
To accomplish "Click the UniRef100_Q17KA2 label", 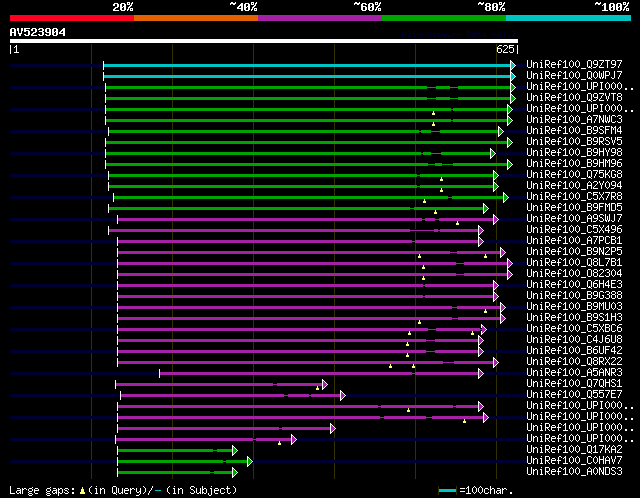I will click(574, 450).
